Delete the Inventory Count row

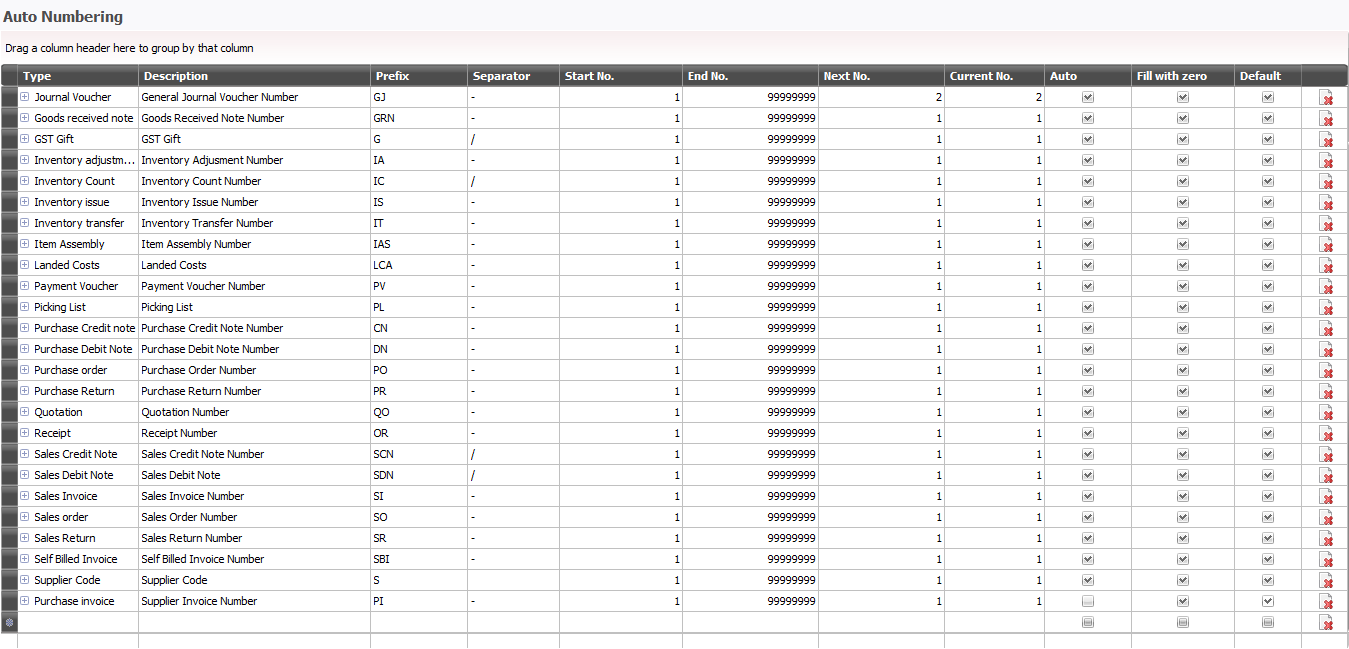1327,182
